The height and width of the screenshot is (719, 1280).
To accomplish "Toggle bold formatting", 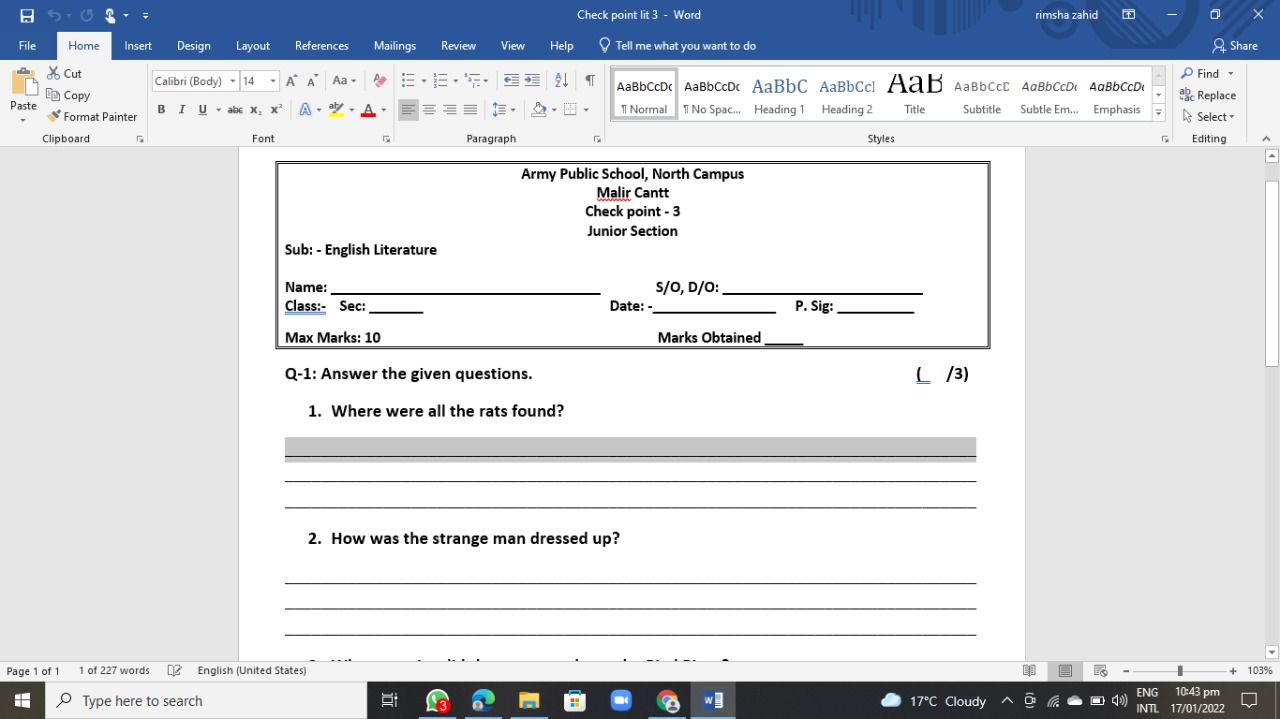I will tap(161, 110).
